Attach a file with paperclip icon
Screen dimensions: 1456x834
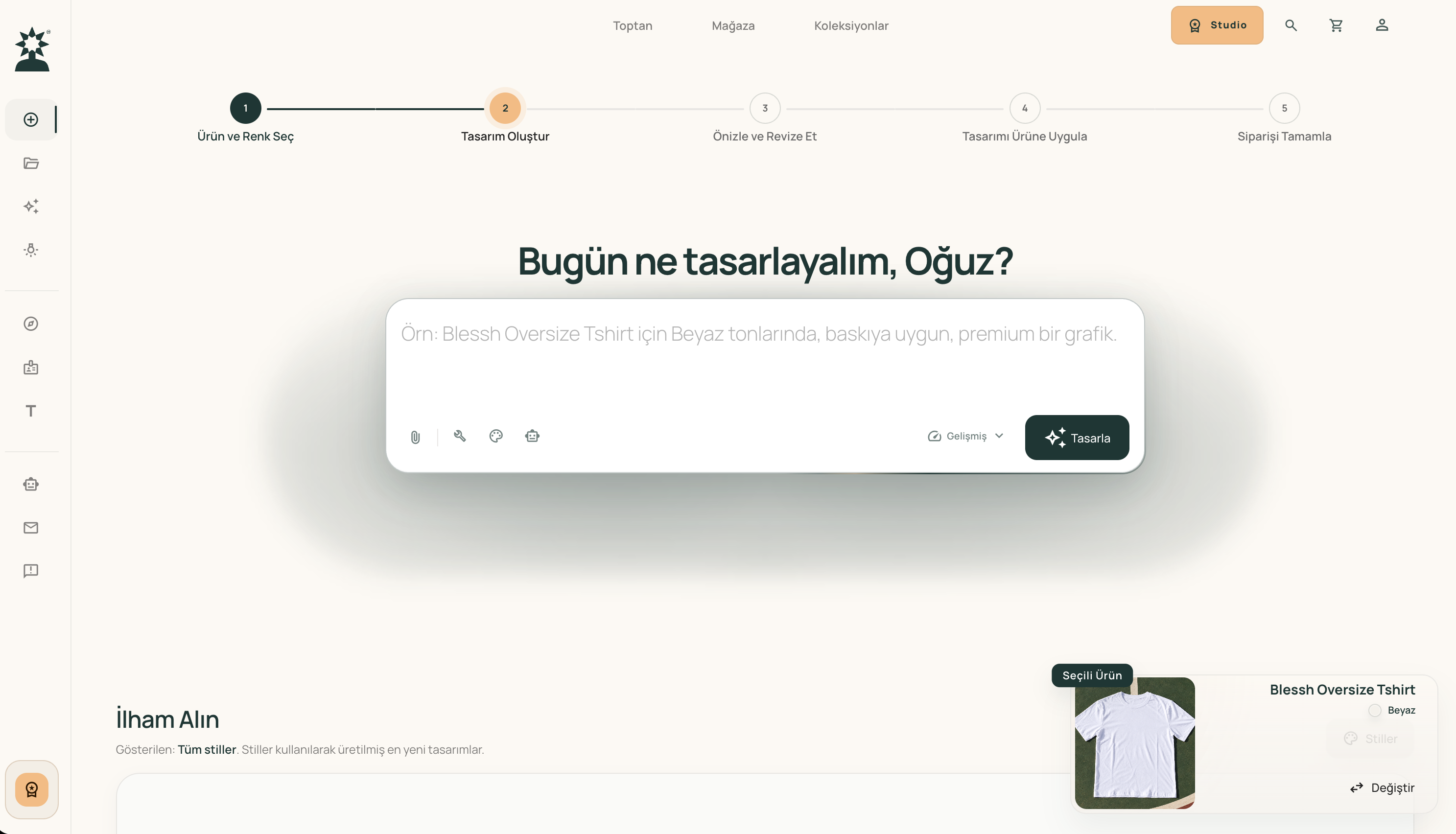(x=415, y=437)
